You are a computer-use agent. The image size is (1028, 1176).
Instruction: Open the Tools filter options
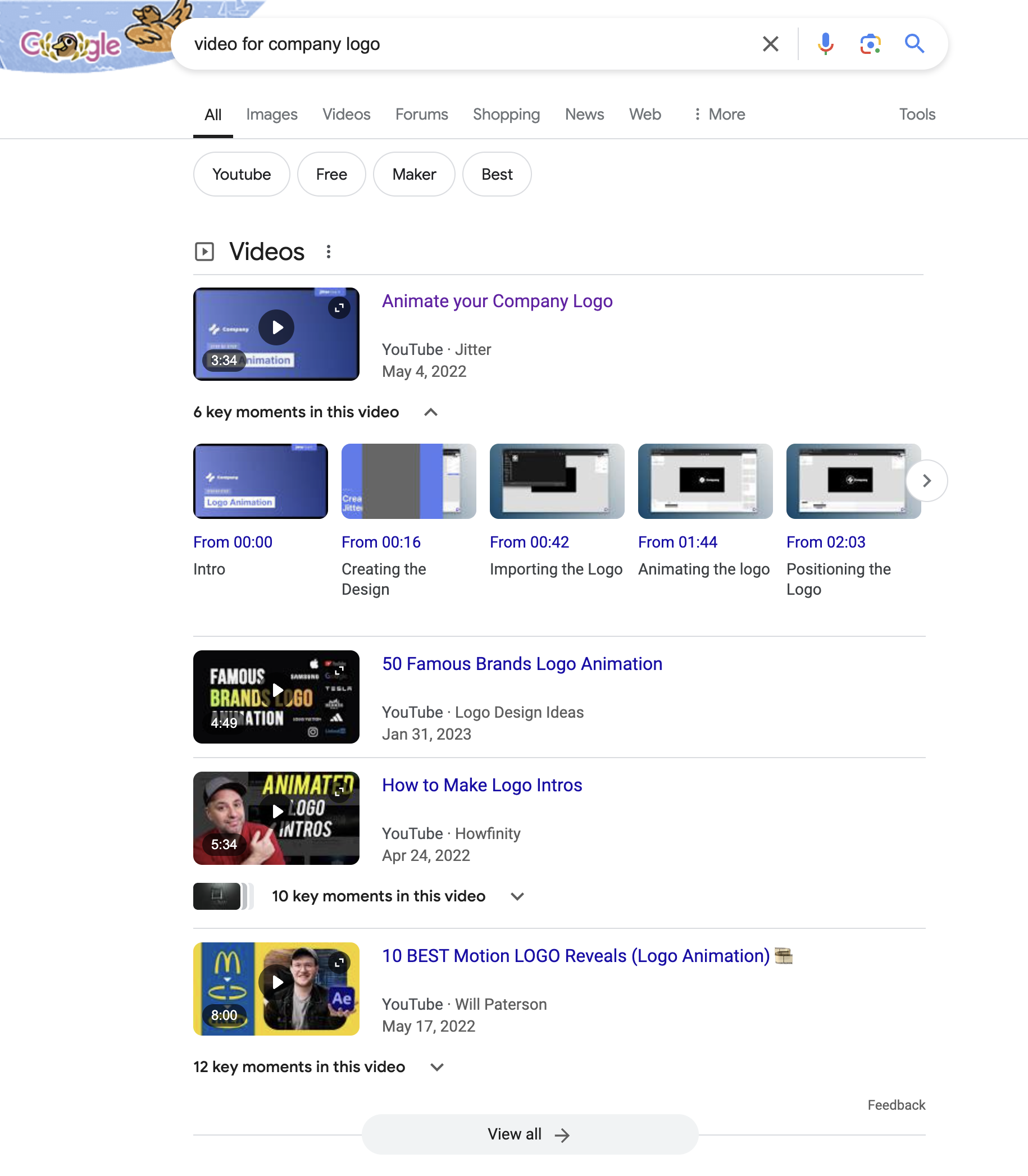917,115
